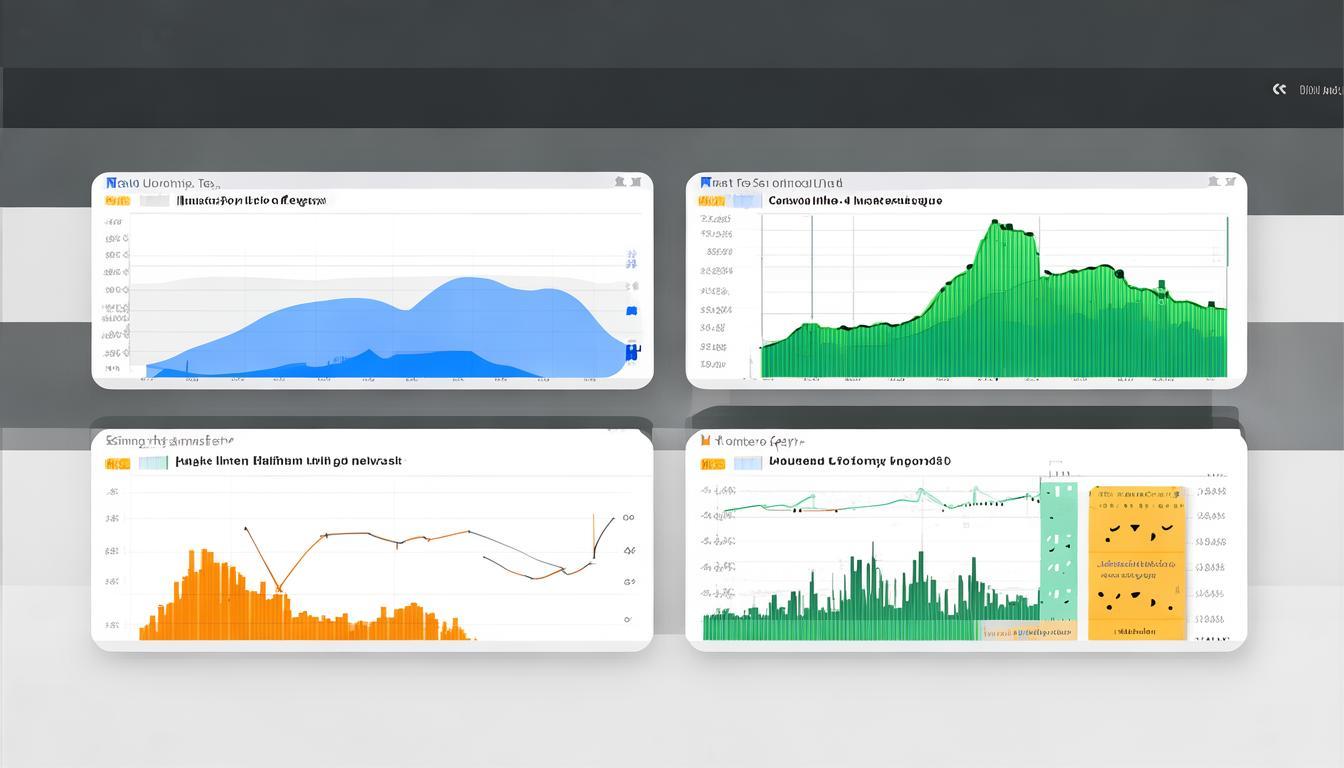Image resolution: width=1344 pixels, height=768 pixels.
Task: Toggle the yellow legend badge in blue chart panel
Action: coord(117,201)
